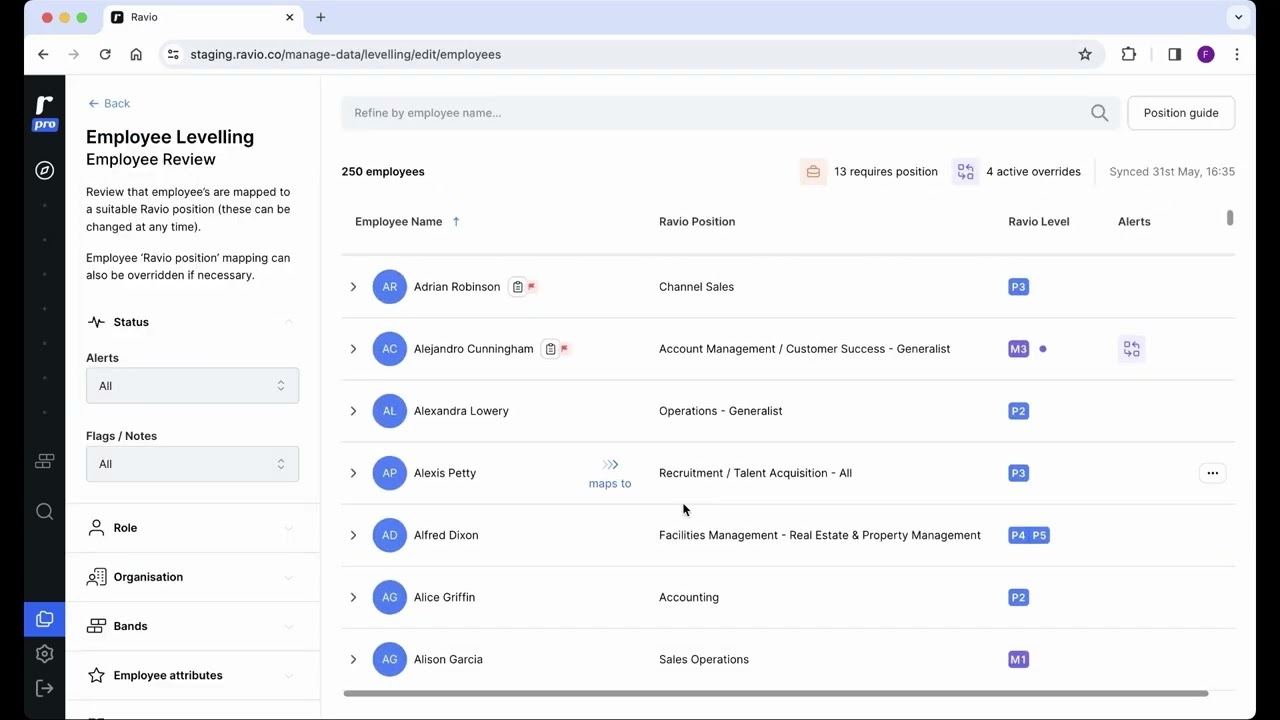The image size is (1280, 720).
Task: Go back using the Back link
Action: point(109,104)
